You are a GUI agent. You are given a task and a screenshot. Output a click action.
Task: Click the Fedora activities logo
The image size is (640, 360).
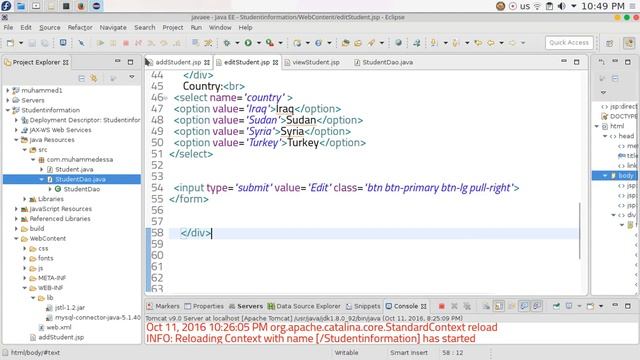pyautogui.click(x=6, y=6)
